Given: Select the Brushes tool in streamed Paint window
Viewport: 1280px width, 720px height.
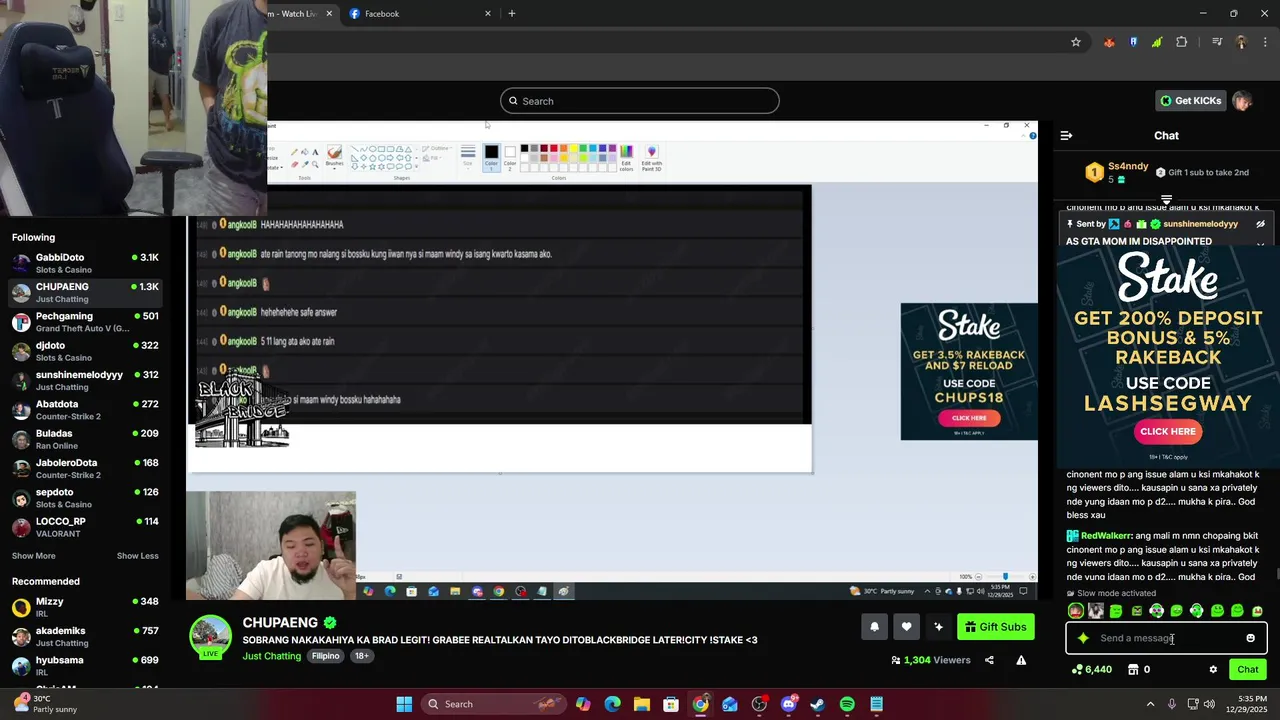Looking at the screenshot, I should [x=334, y=155].
